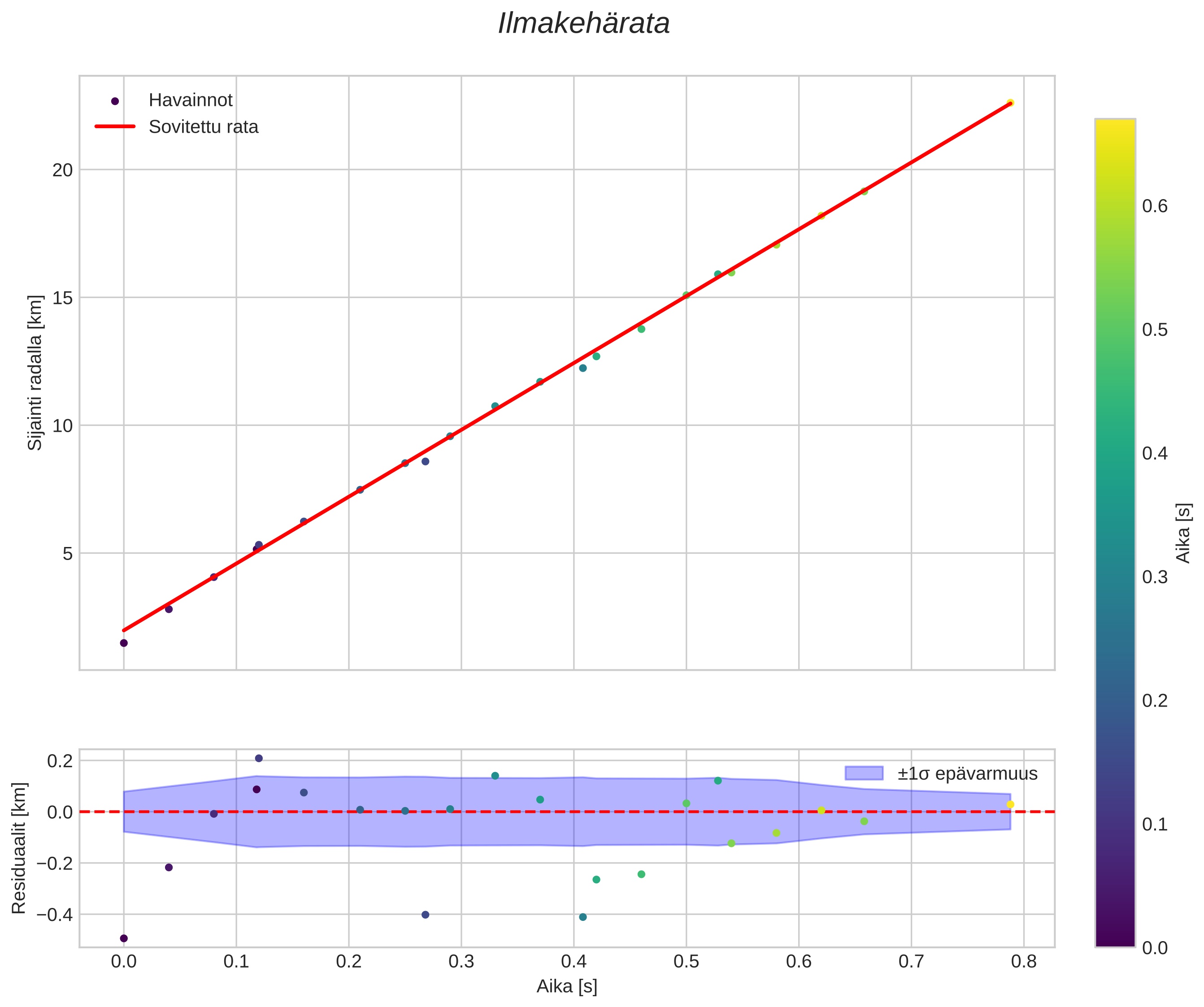Click the 0.6 tick on the colorbar

click(x=1155, y=206)
